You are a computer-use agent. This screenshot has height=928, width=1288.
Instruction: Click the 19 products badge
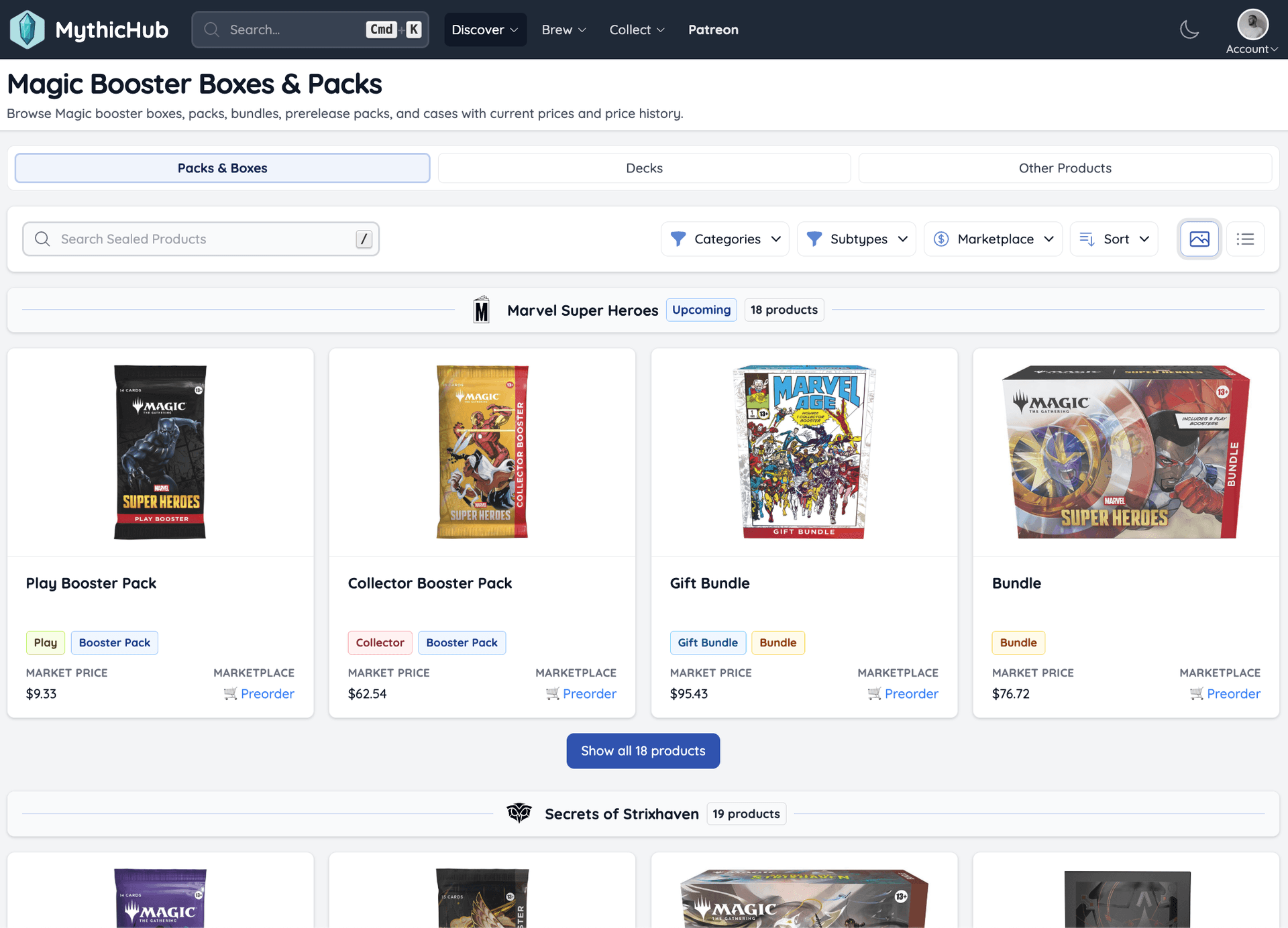[746, 813]
